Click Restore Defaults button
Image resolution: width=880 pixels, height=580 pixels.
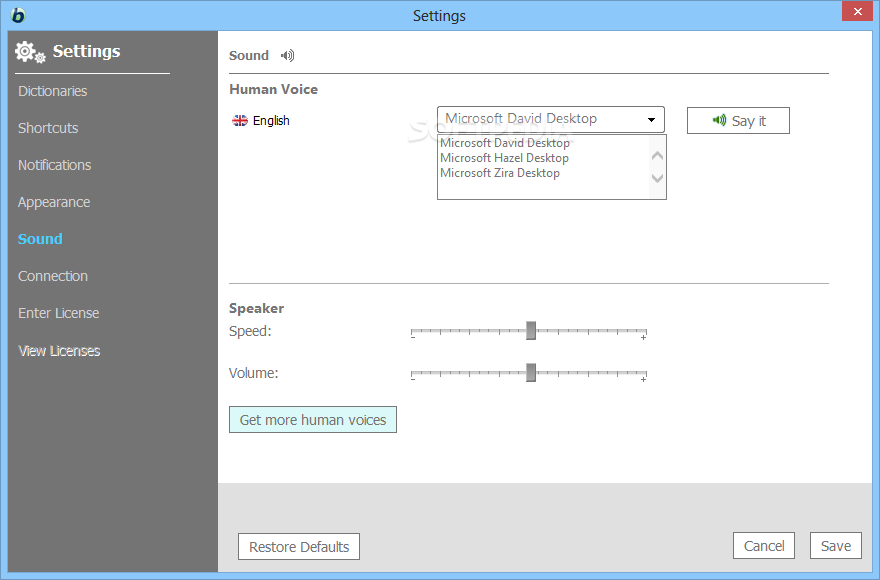pos(299,546)
